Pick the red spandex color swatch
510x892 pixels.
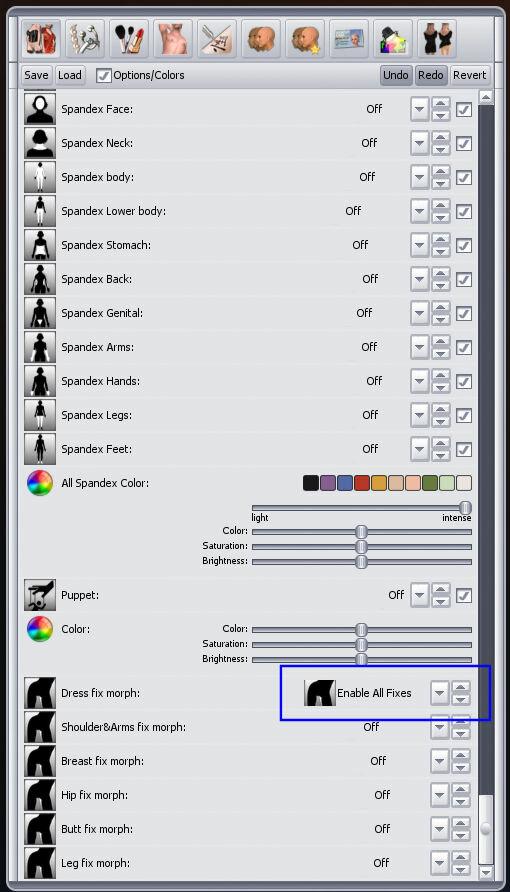(362, 484)
